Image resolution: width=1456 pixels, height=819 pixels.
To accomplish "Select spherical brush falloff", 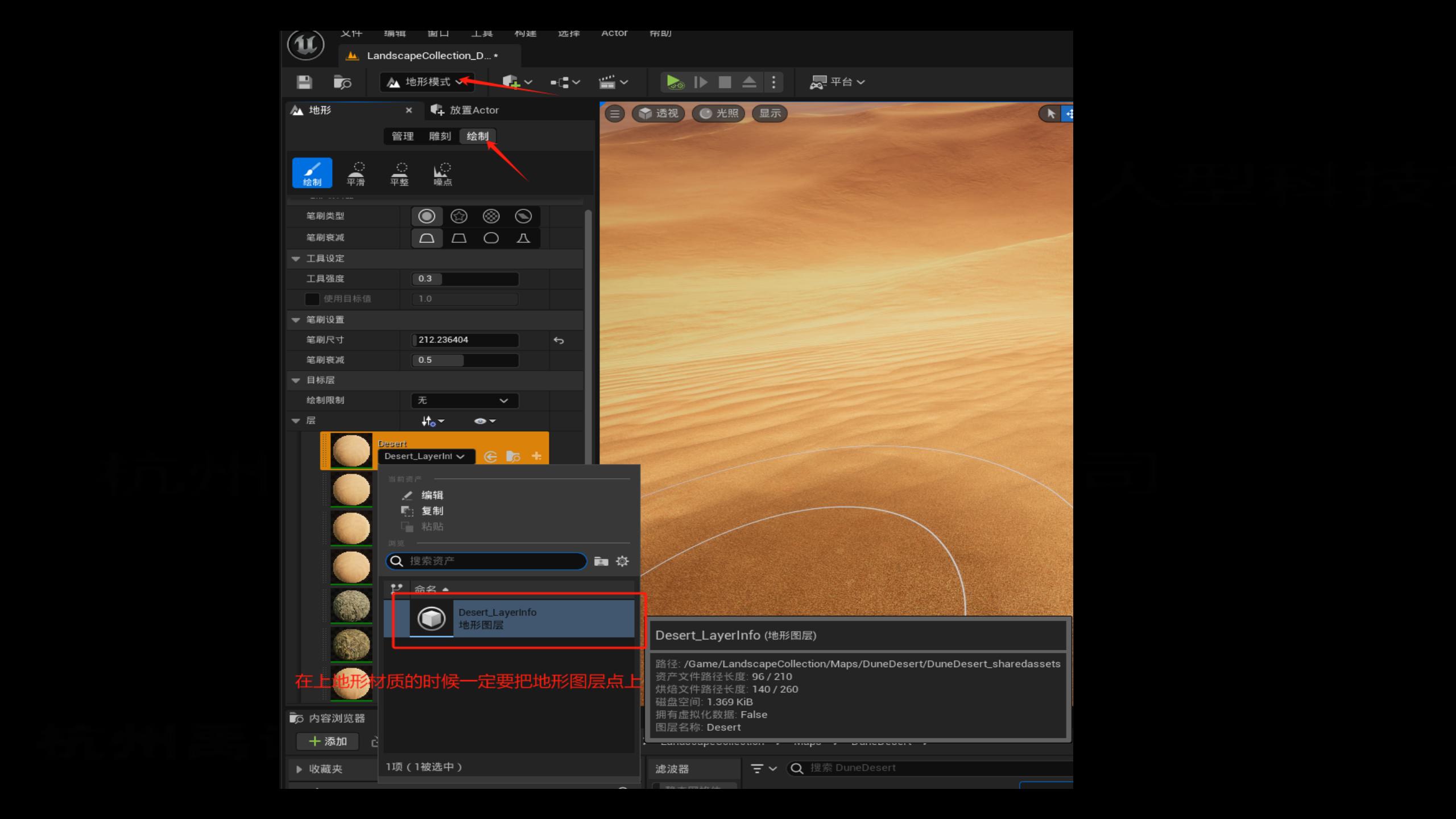I will (491, 238).
